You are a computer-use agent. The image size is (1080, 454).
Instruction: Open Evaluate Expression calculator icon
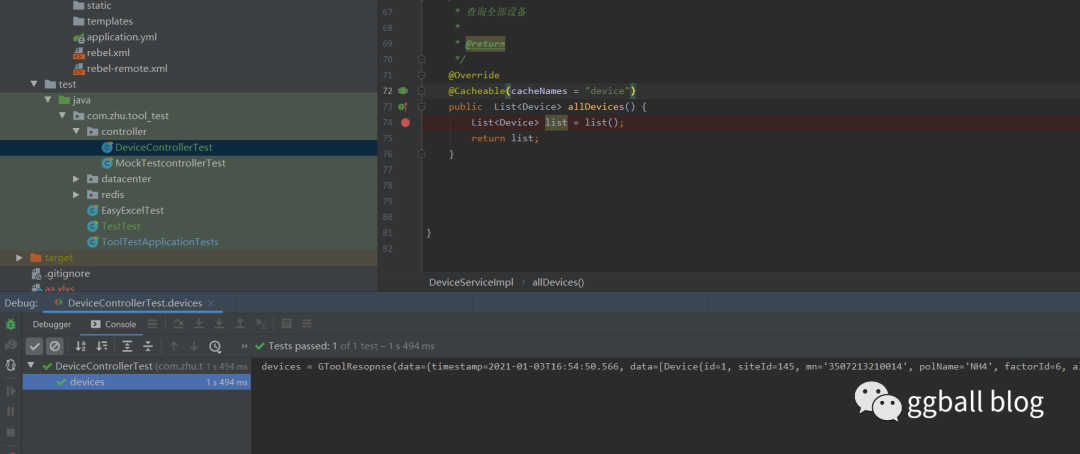287,324
